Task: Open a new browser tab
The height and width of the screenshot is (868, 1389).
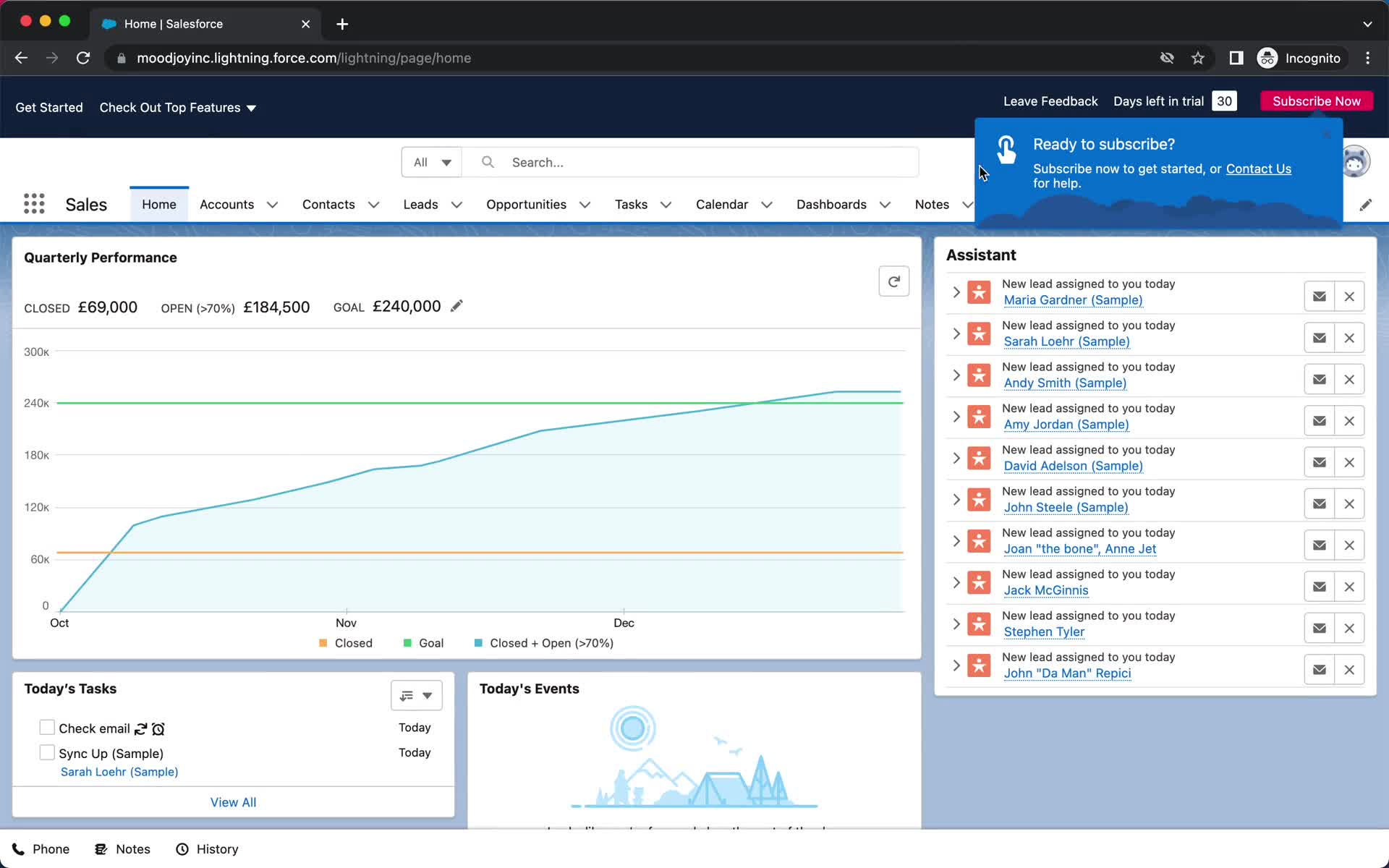Action: [x=342, y=24]
